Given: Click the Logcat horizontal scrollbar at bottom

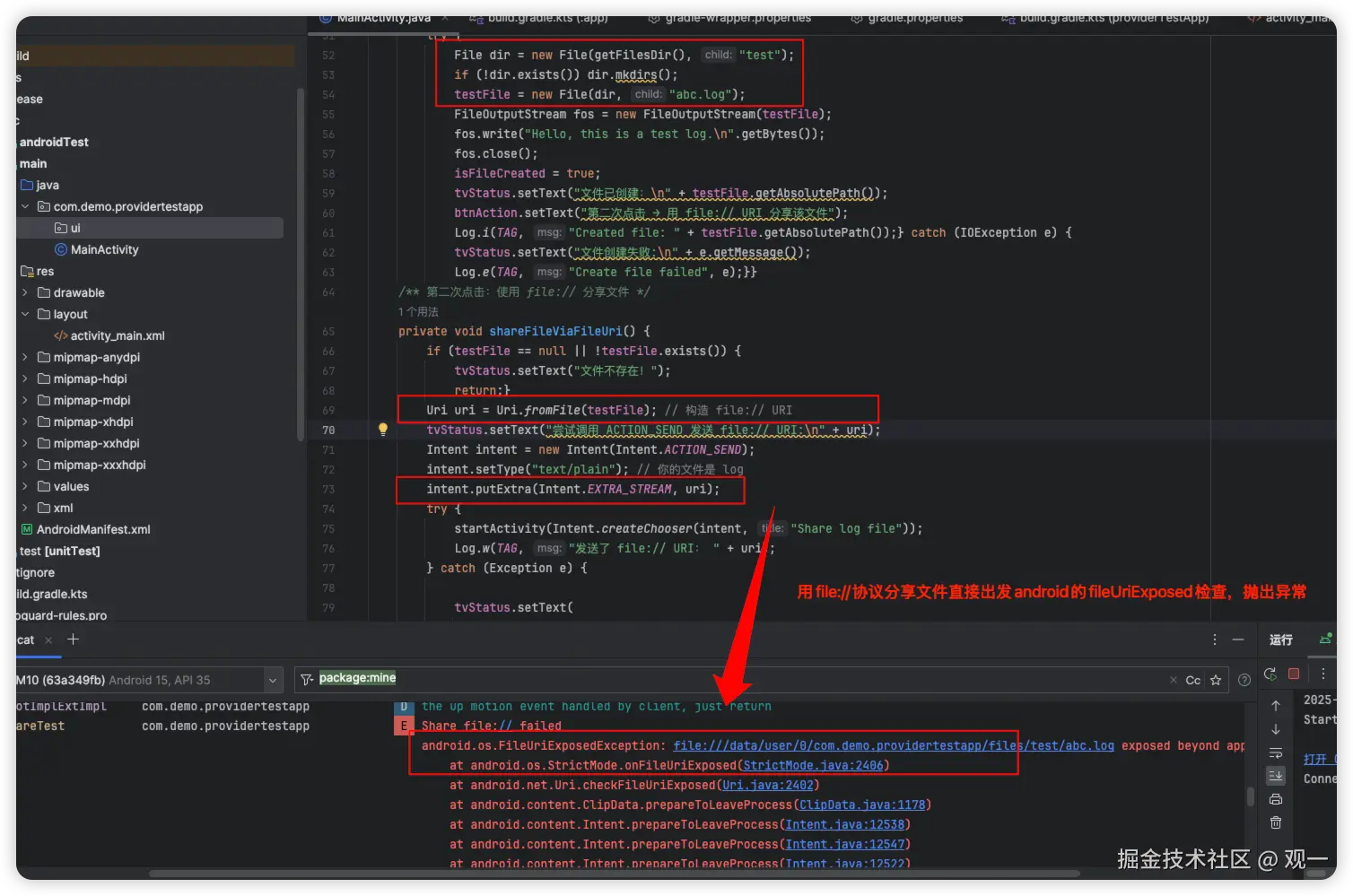Looking at the screenshot, I should click(614, 874).
